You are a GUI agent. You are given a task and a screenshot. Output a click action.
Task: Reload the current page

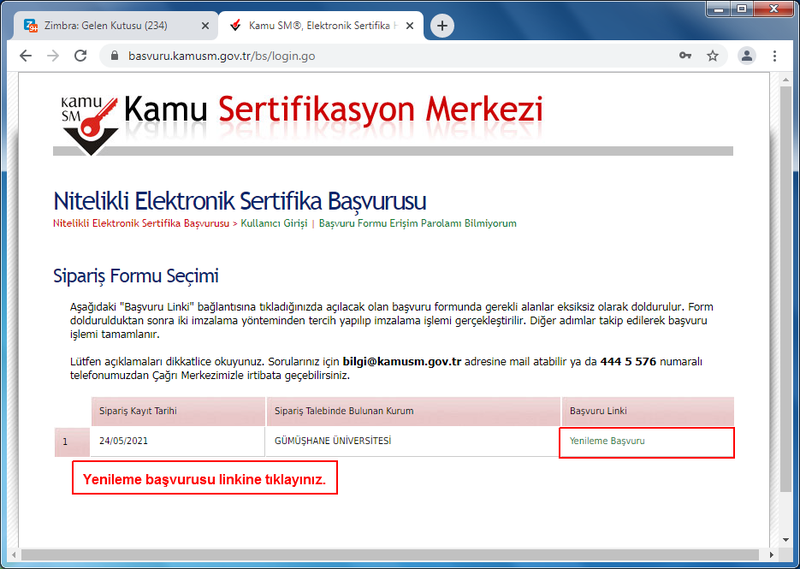point(80,56)
